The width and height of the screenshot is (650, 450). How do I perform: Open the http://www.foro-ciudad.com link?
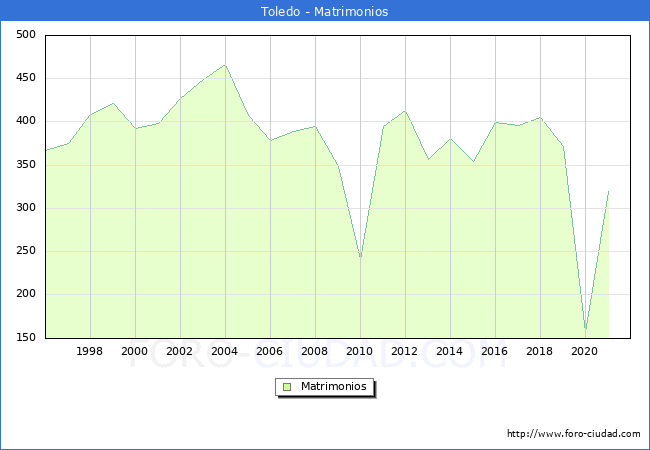[x=574, y=433]
